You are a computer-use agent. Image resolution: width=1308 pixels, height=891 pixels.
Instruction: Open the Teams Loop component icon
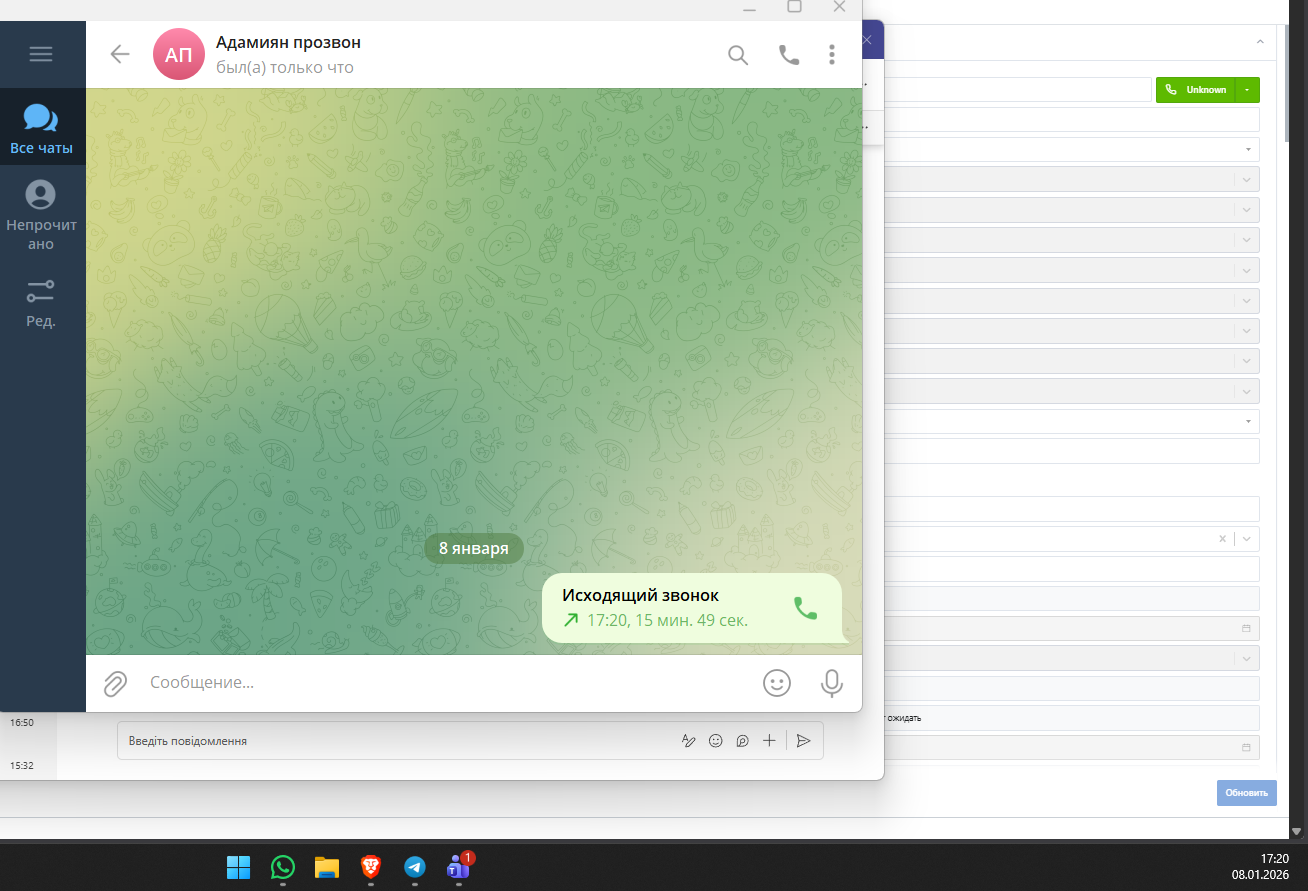pyautogui.click(x=742, y=741)
